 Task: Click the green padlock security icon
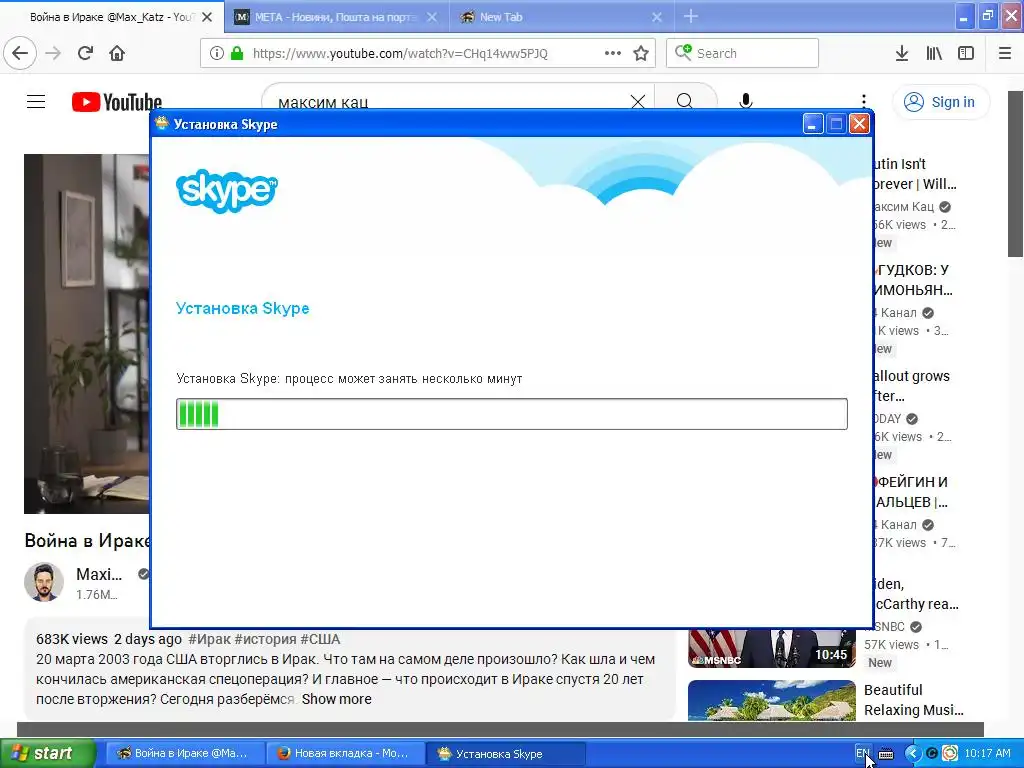pos(237,53)
